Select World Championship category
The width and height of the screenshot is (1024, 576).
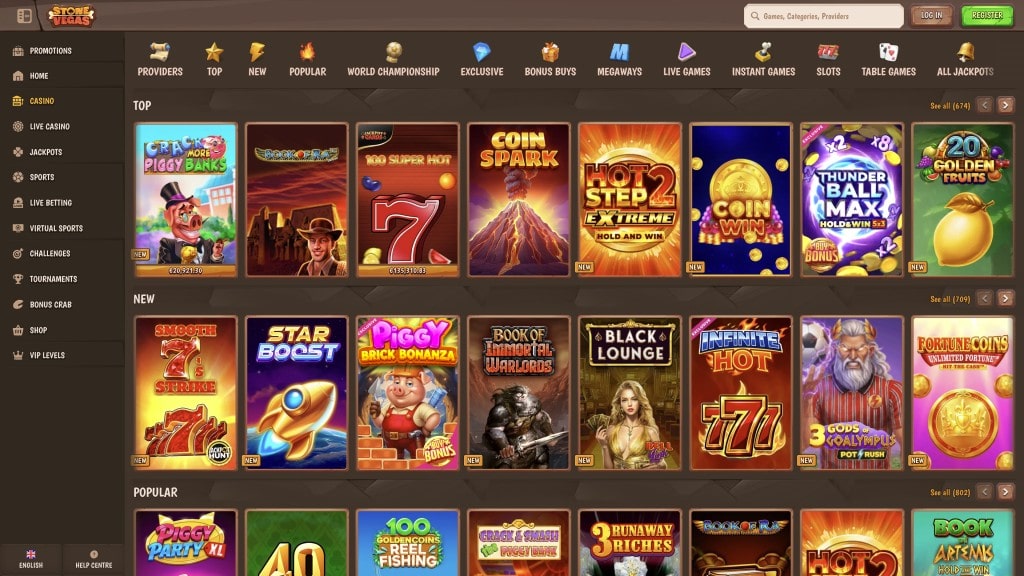click(393, 59)
